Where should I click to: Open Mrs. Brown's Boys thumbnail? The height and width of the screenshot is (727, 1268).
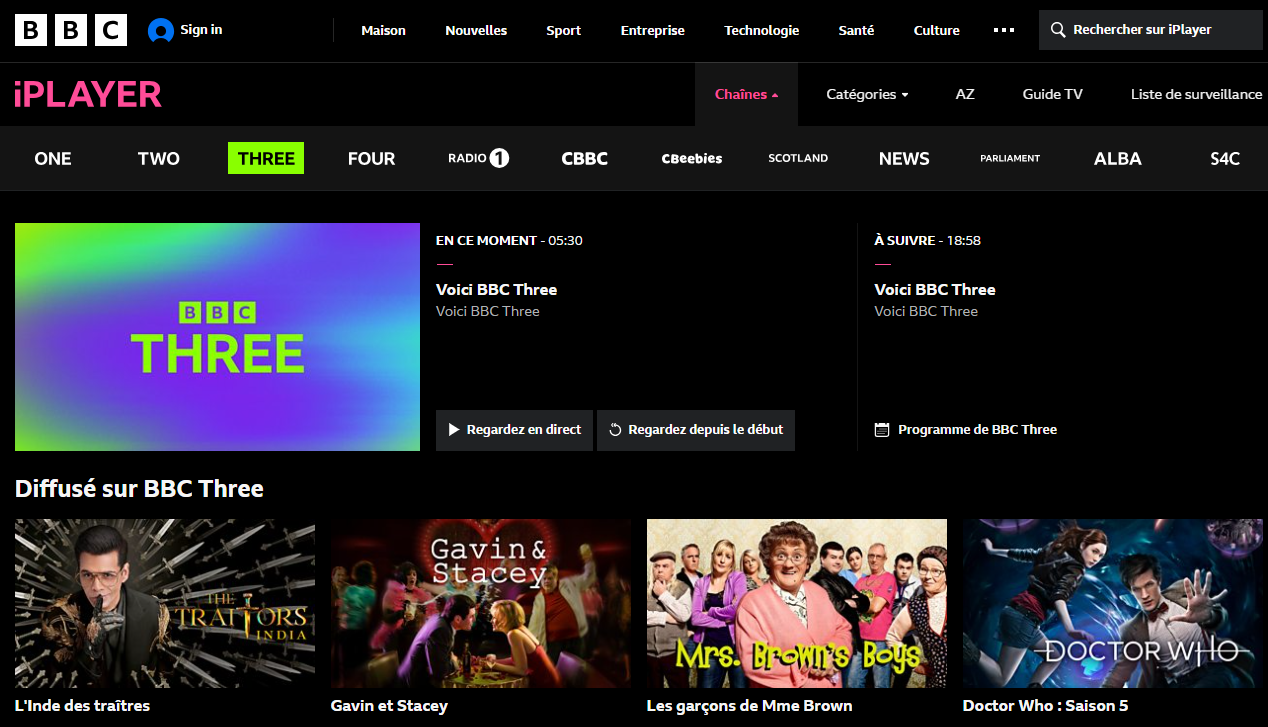797,603
